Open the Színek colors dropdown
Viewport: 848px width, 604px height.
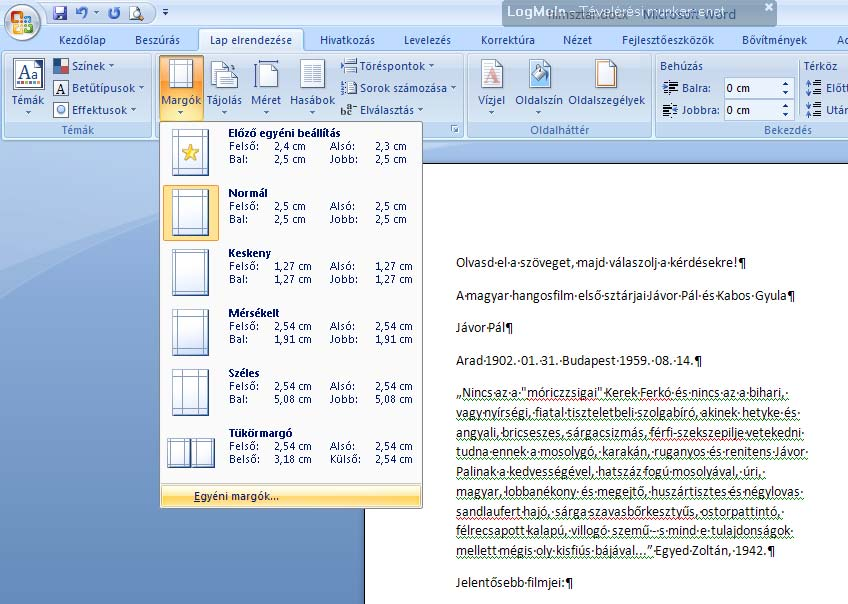pyautogui.click(x=84, y=66)
